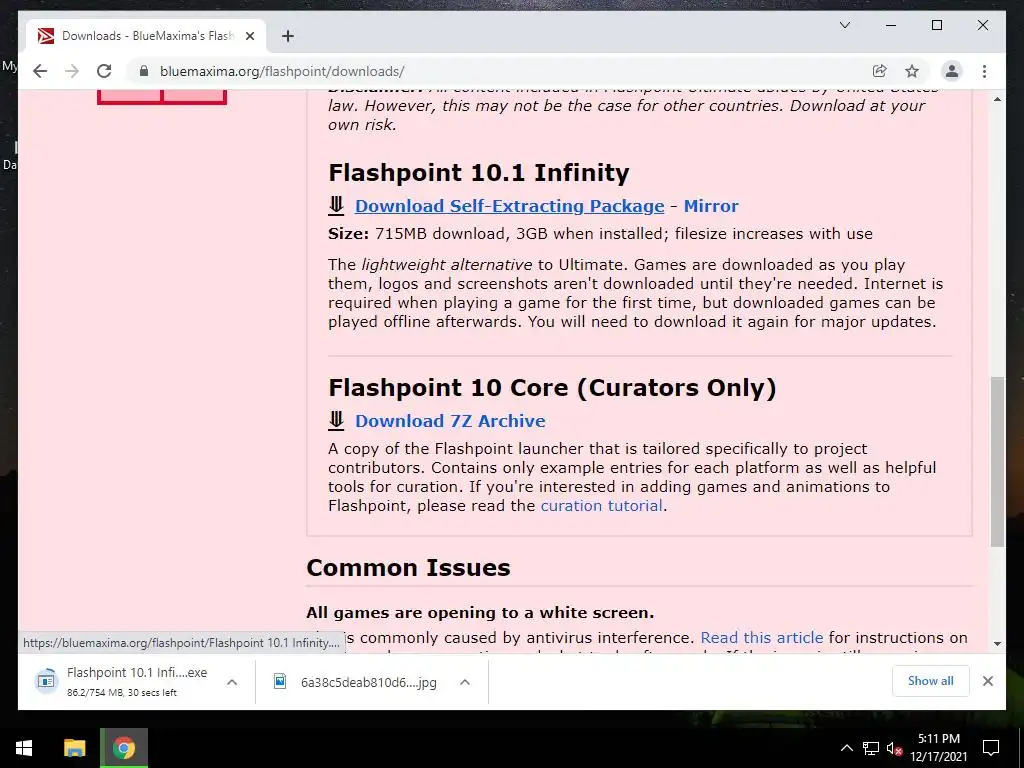Image resolution: width=1024 pixels, height=768 pixels.
Task: Click the page vertical scrollbar thumb
Action: (997, 461)
